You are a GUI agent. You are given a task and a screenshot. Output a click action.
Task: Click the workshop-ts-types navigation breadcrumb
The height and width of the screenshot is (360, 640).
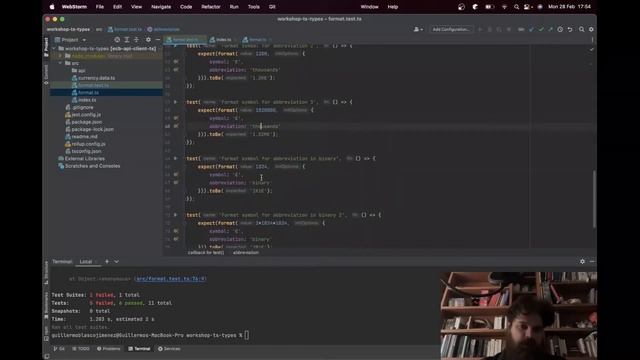point(68,29)
